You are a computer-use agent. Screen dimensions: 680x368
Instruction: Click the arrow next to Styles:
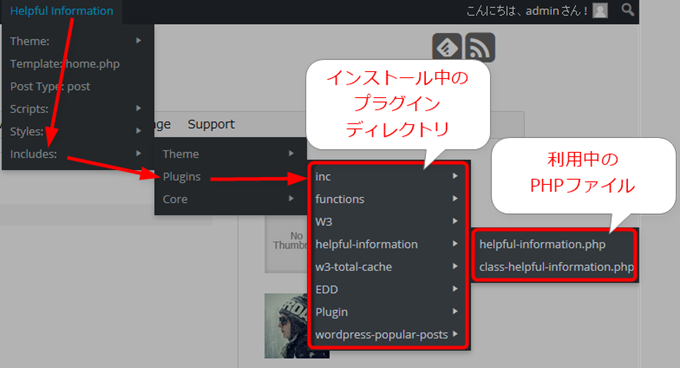coord(139,130)
